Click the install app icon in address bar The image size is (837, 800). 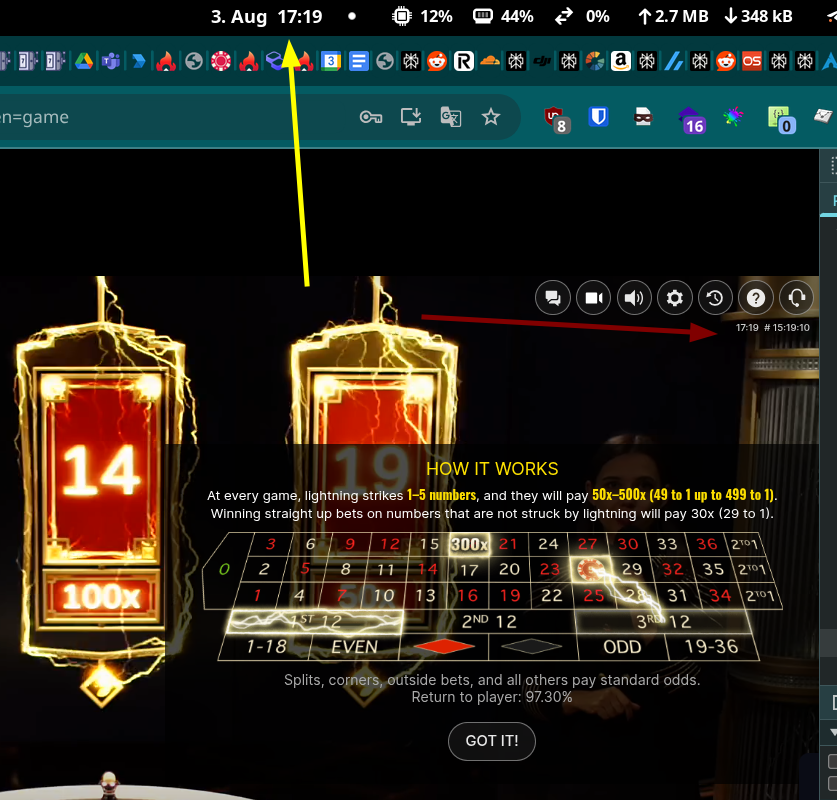pyautogui.click(x=410, y=117)
